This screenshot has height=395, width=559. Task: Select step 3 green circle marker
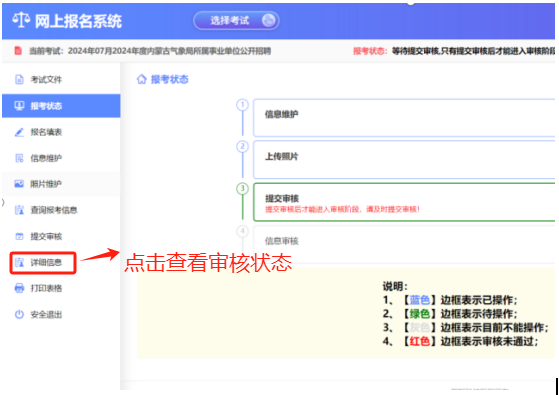click(x=242, y=189)
